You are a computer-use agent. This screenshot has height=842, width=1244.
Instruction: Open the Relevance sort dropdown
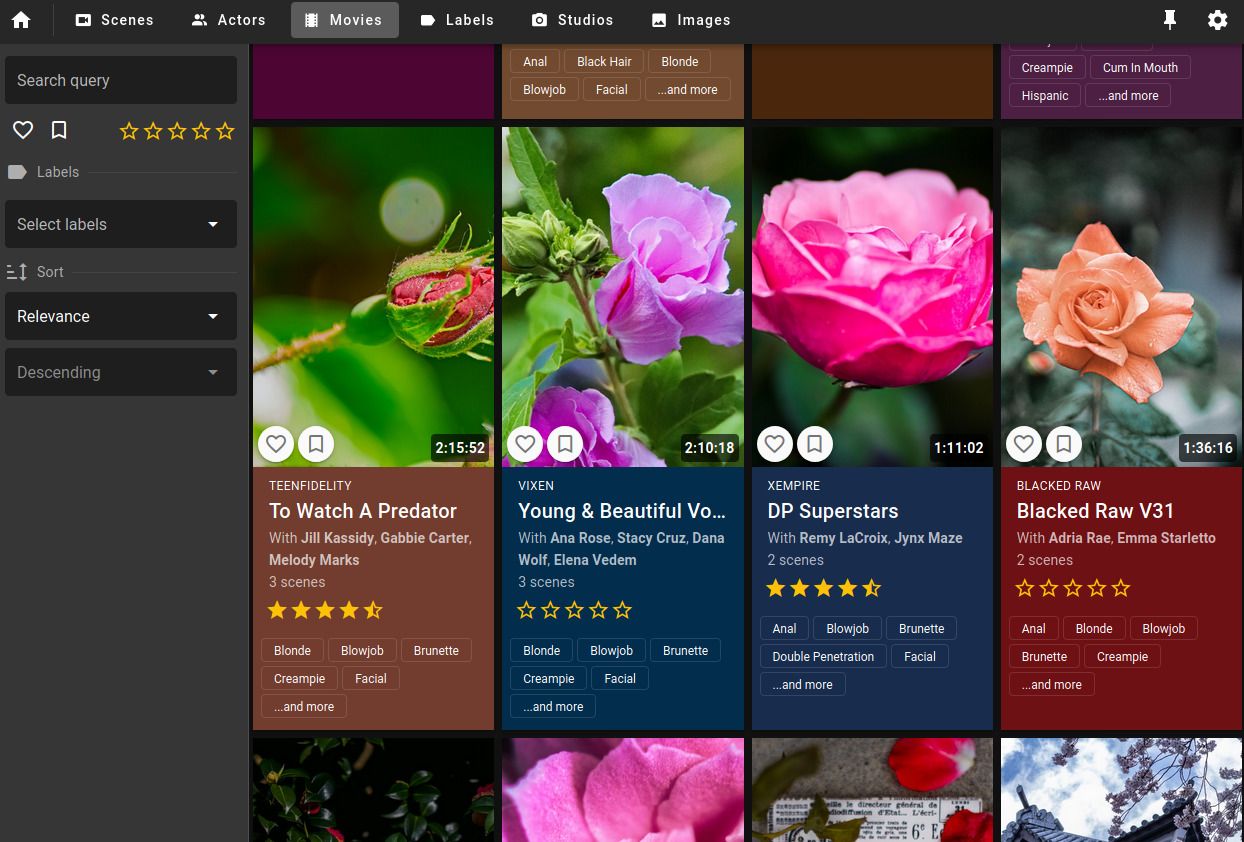pyautogui.click(x=121, y=316)
